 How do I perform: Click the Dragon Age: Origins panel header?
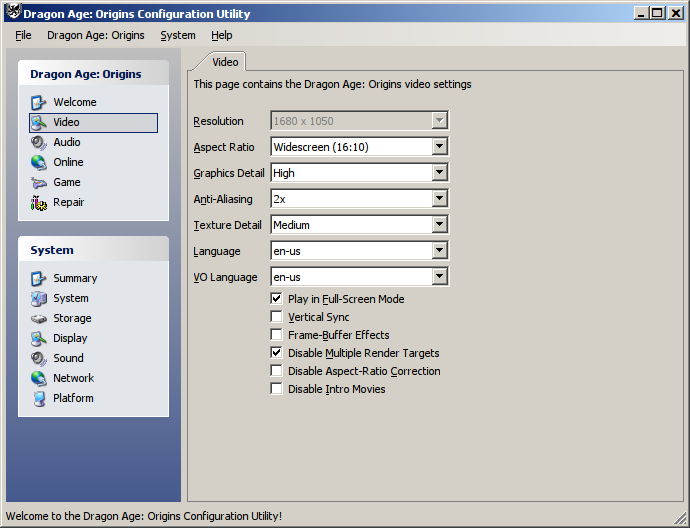[93, 73]
